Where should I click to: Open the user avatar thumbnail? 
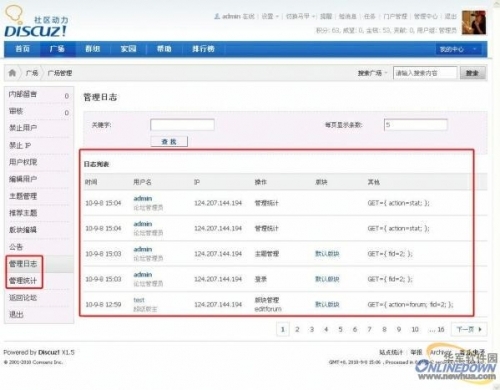click(x=473, y=22)
